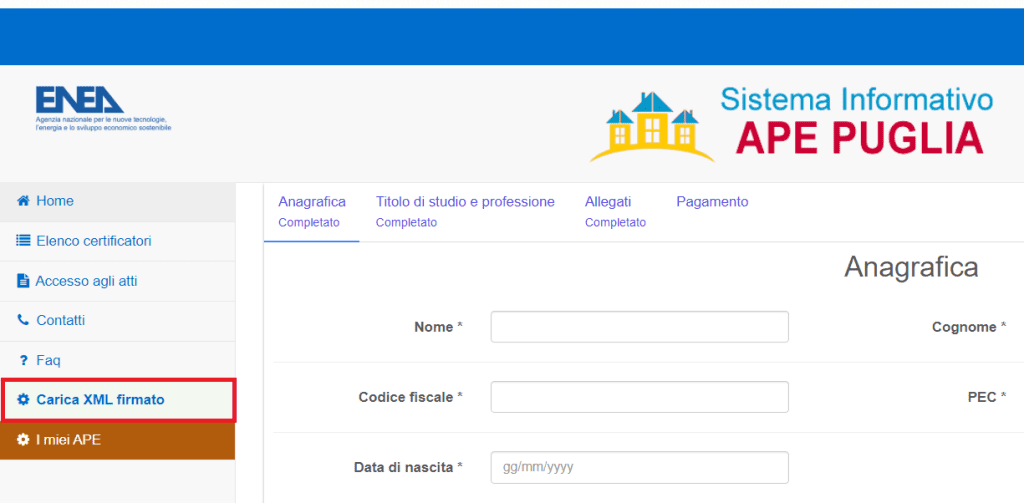Switch to Titolo di studio e professione tab
The height and width of the screenshot is (503, 1024).
pos(465,212)
